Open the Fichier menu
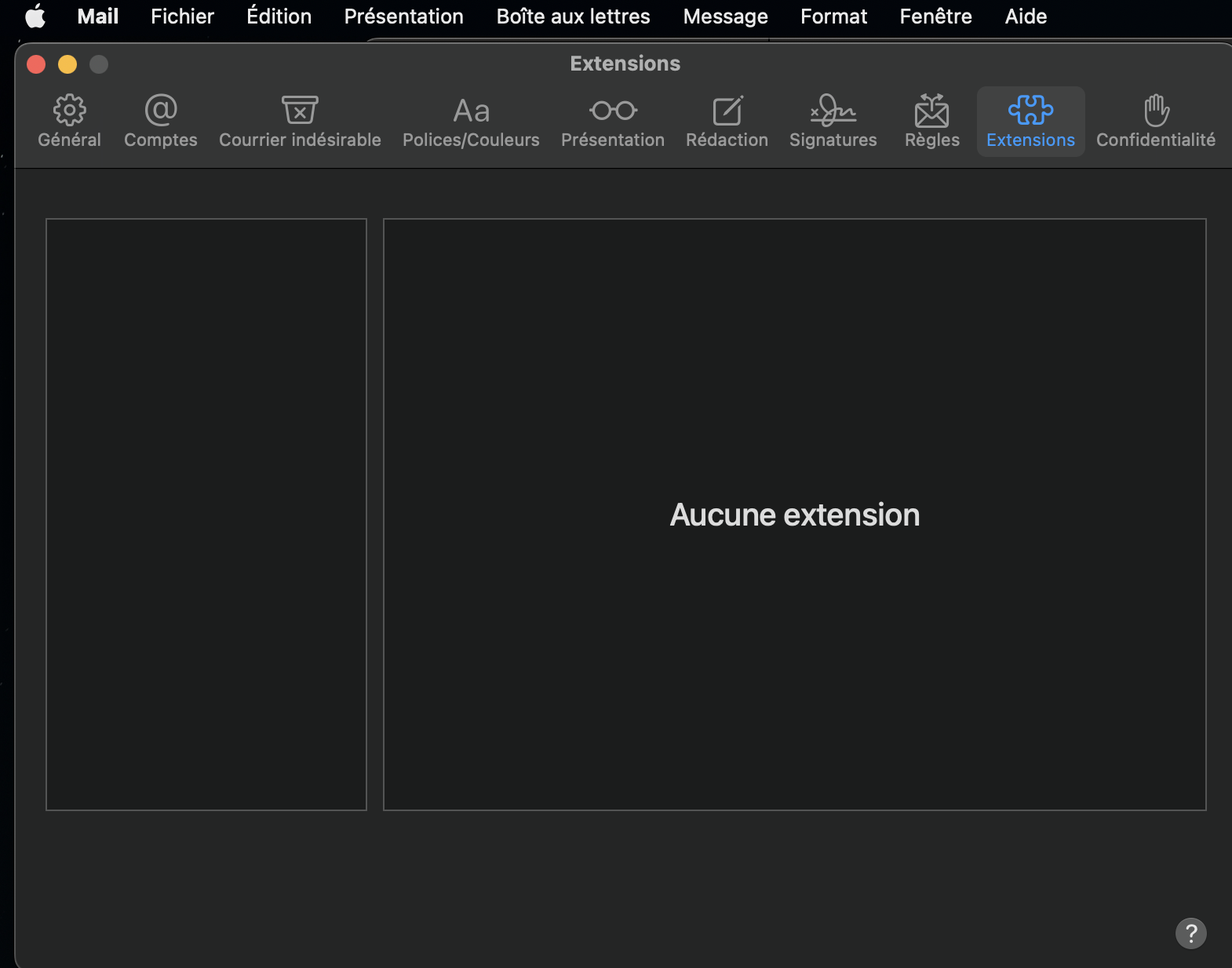This screenshot has height=968, width=1232. (182, 16)
